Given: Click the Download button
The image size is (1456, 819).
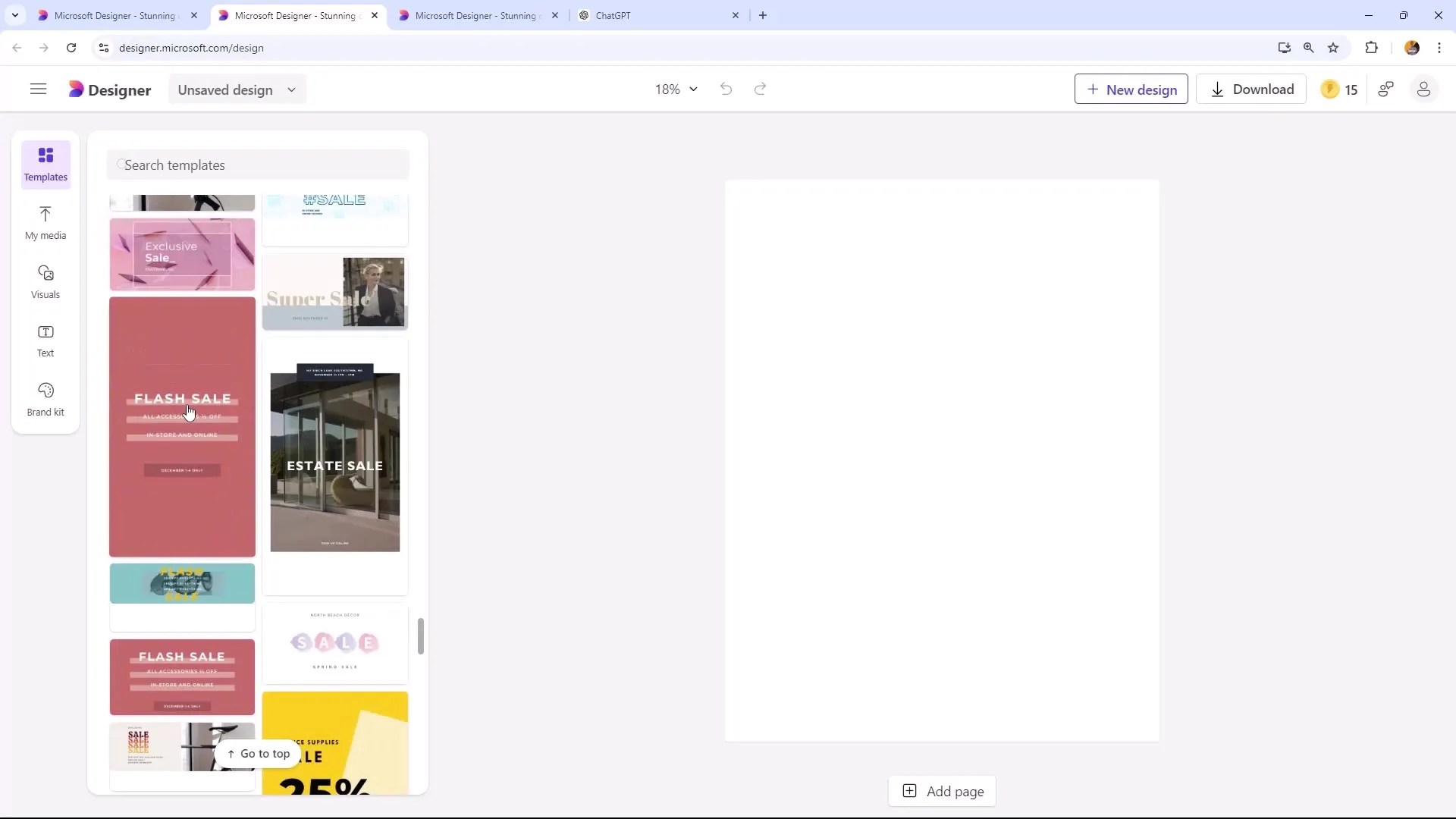Looking at the screenshot, I should (1252, 89).
